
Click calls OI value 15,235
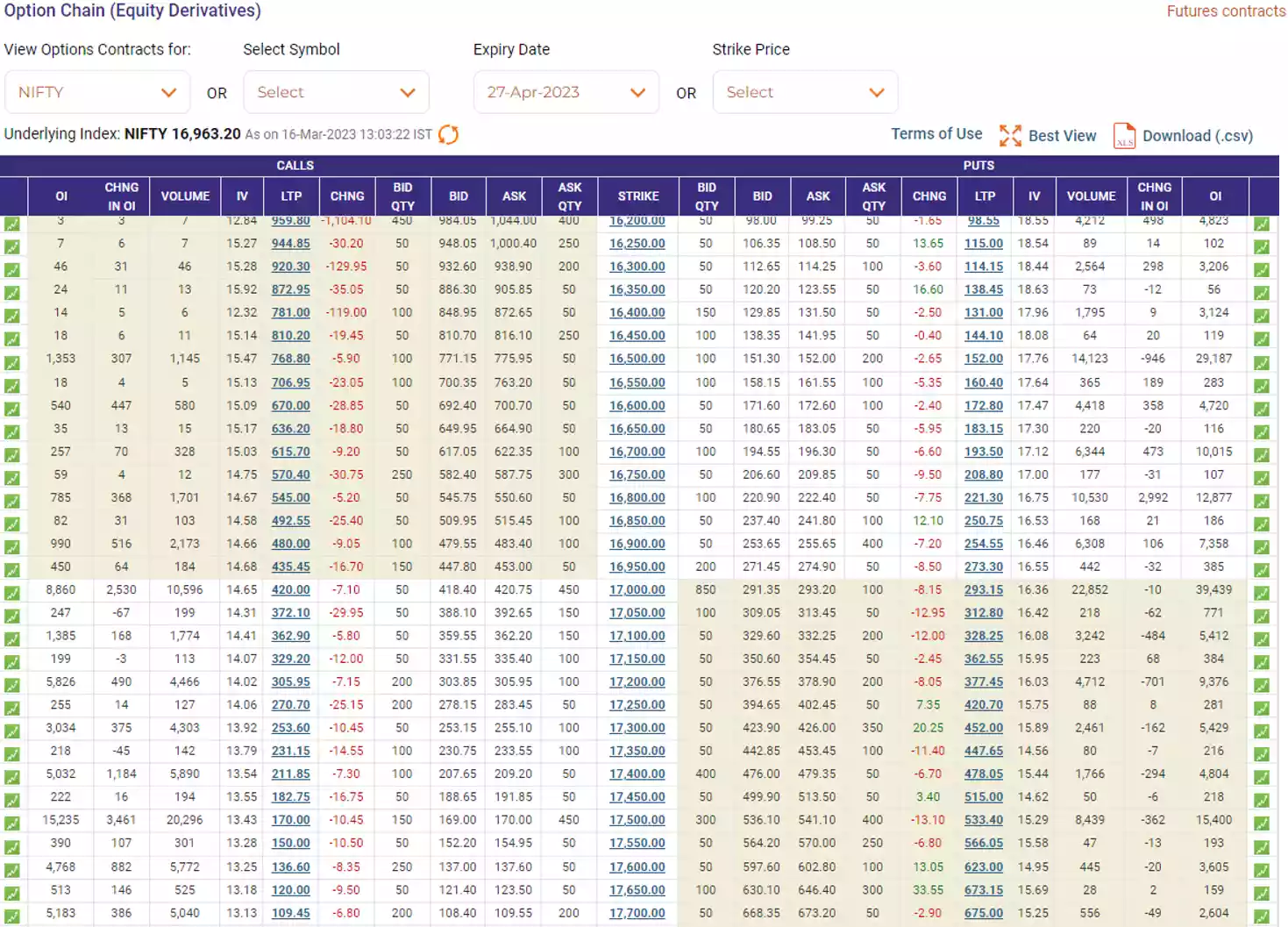(x=60, y=820)
